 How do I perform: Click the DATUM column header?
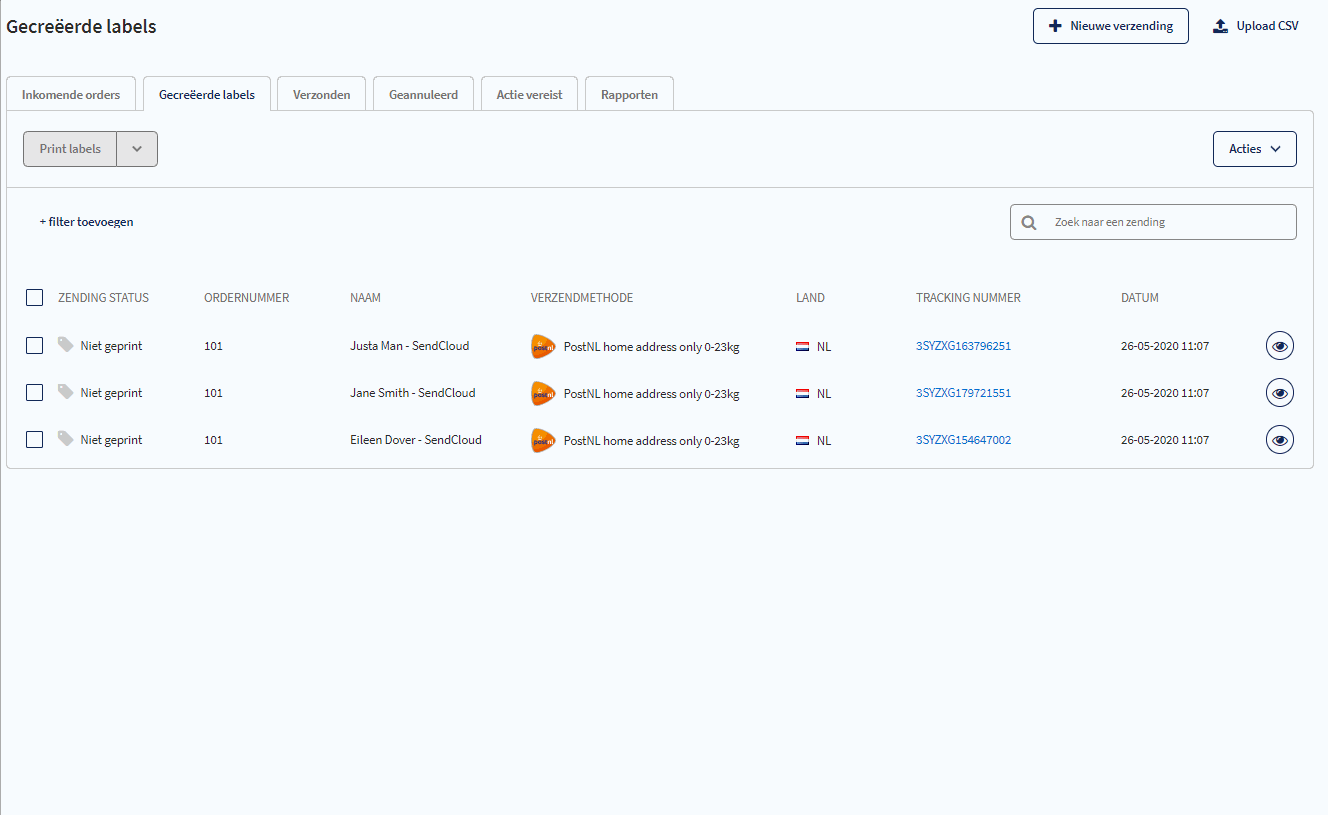pyautogui.click(x=1140, y=298)
